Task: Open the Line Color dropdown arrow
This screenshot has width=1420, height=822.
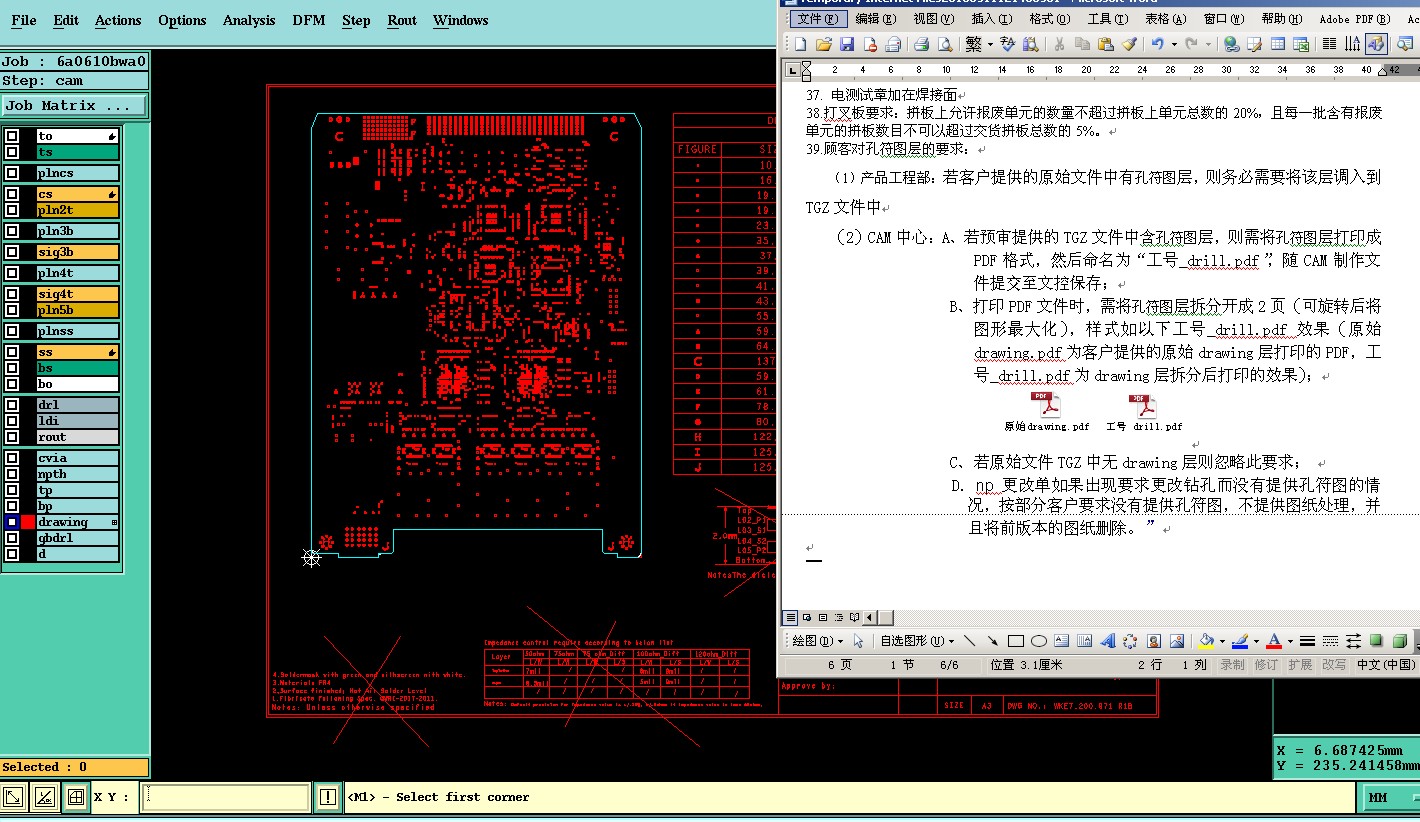Action: (x=1256, y=641)
